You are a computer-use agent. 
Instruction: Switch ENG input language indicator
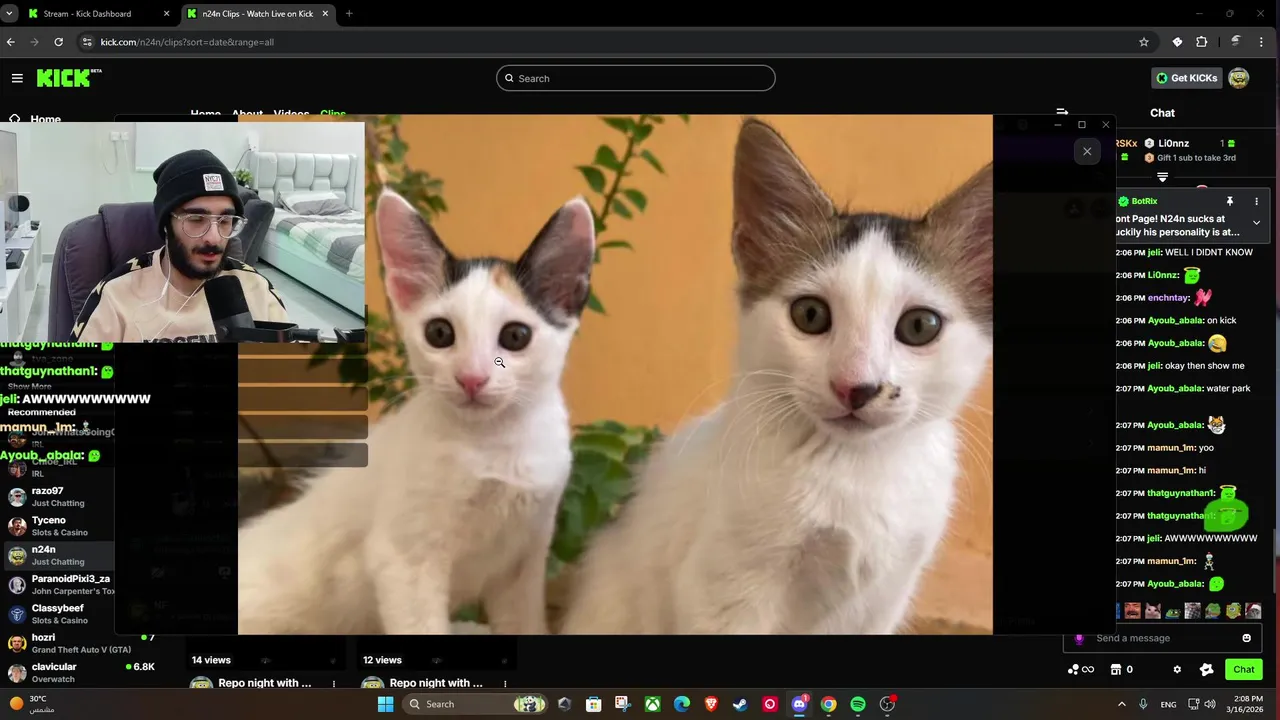point(1168,704)
